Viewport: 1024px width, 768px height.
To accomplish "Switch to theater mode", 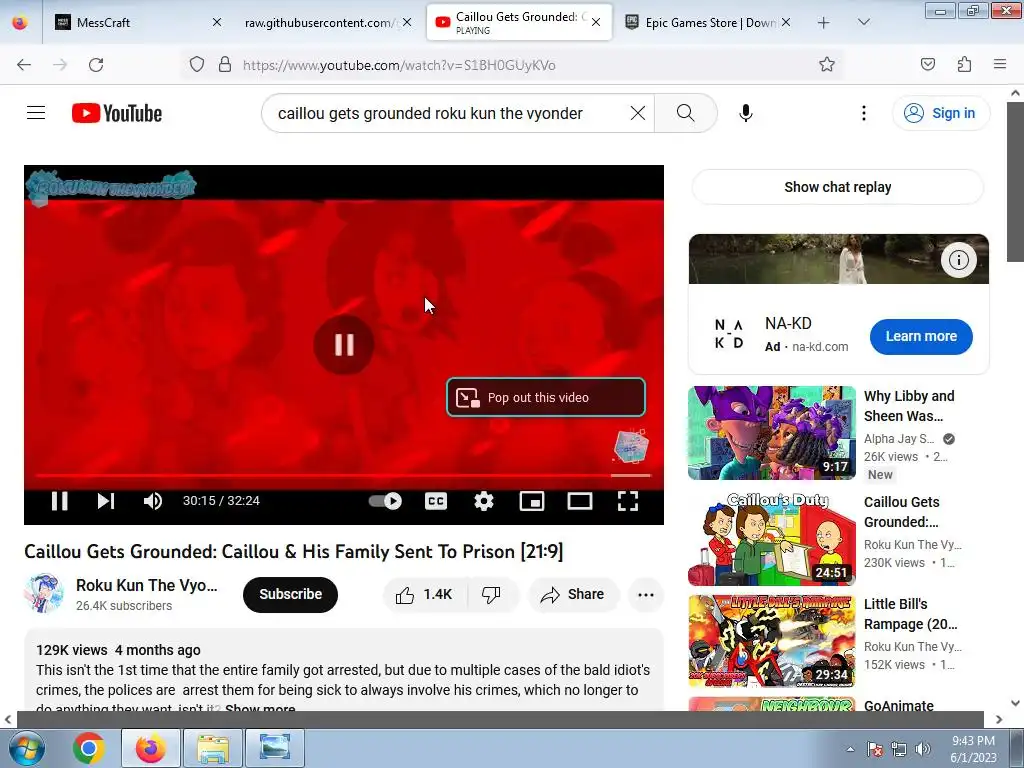I will (x=580, y=501).
